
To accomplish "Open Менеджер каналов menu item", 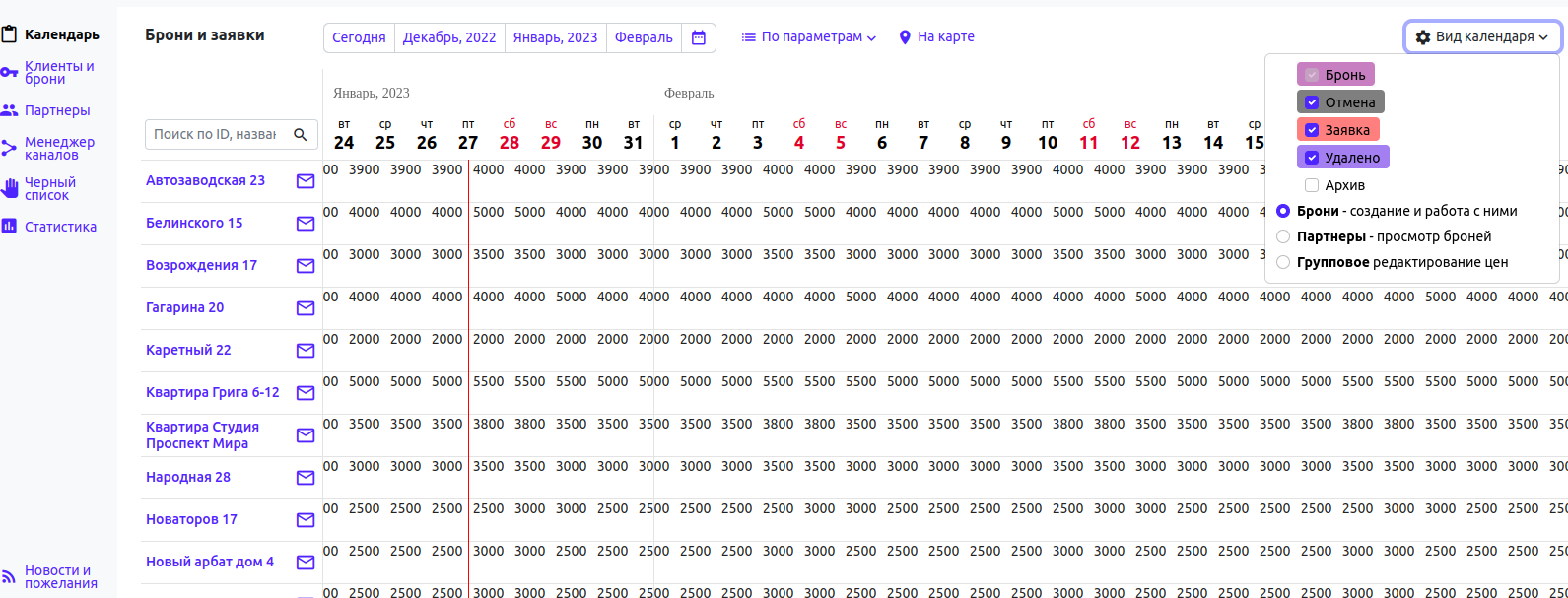I will 59,149.
